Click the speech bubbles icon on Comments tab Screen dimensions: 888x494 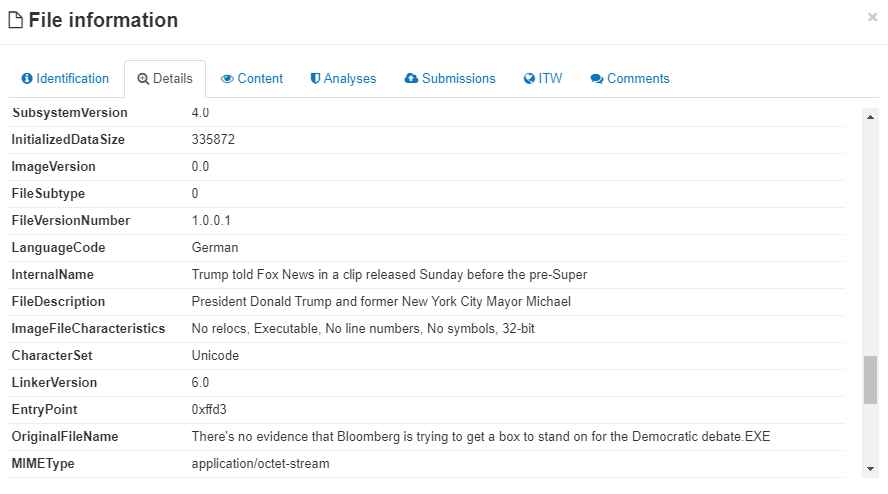pos(597,79)
